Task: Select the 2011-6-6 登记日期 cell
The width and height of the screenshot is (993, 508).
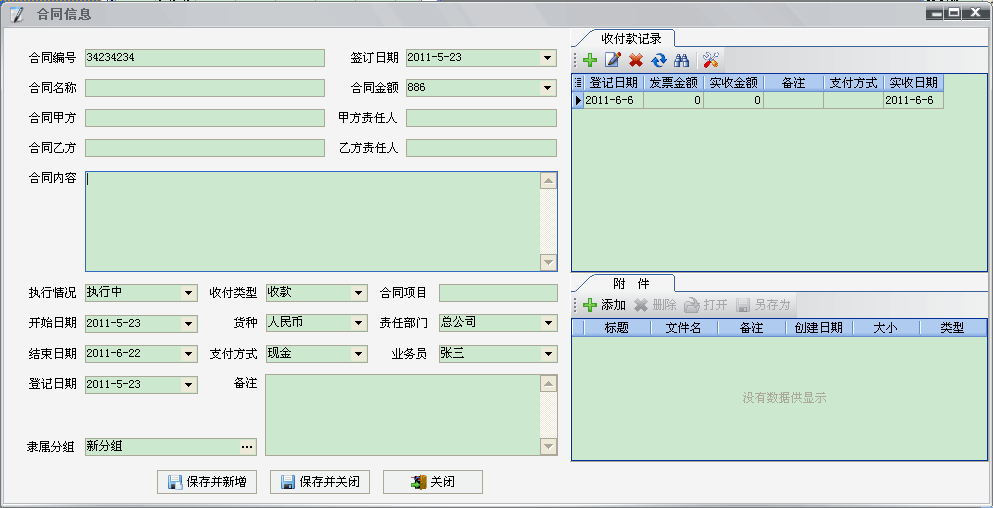Action: (614, 100)
